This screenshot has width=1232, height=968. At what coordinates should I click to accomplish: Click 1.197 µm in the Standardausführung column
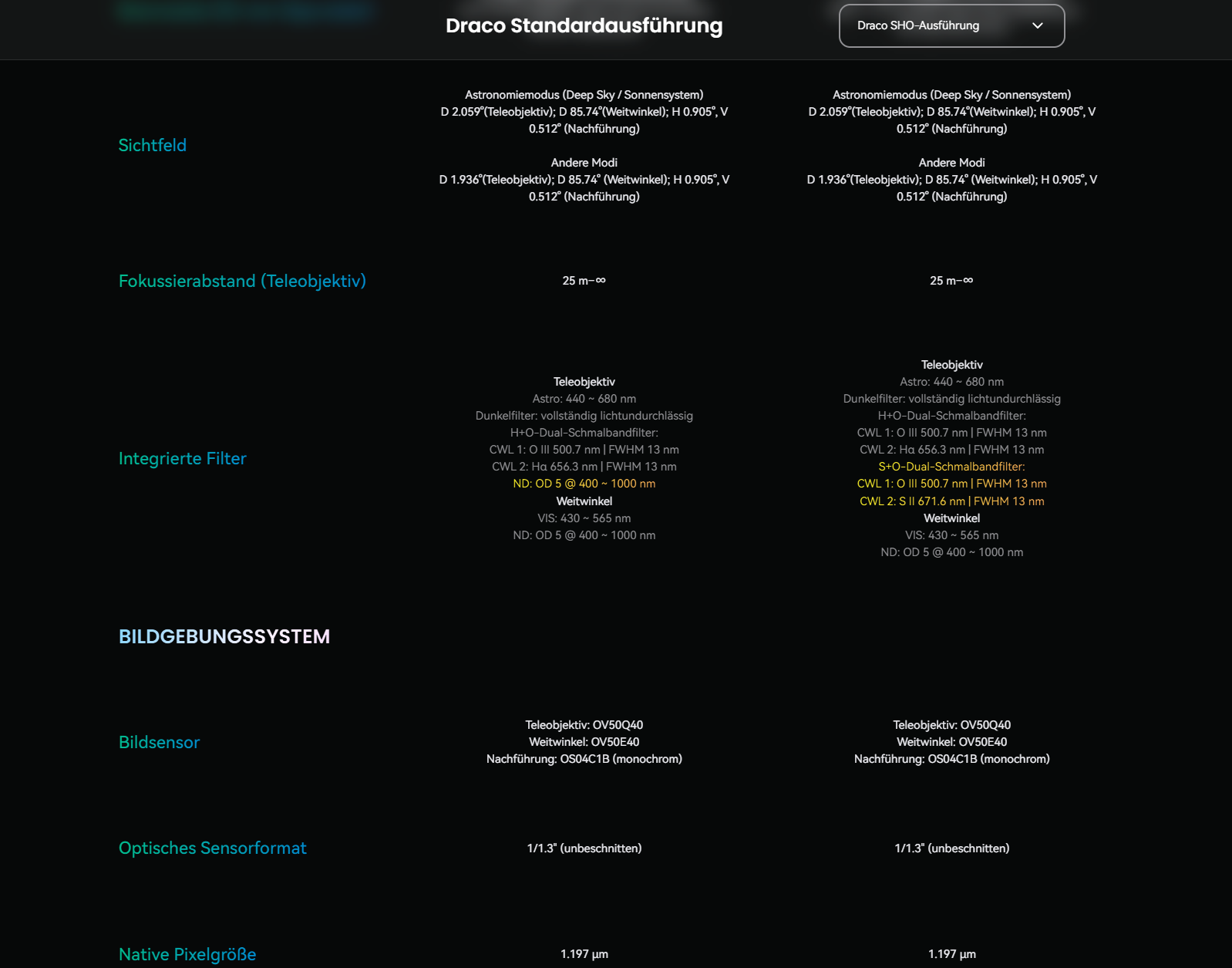[584, 954]
